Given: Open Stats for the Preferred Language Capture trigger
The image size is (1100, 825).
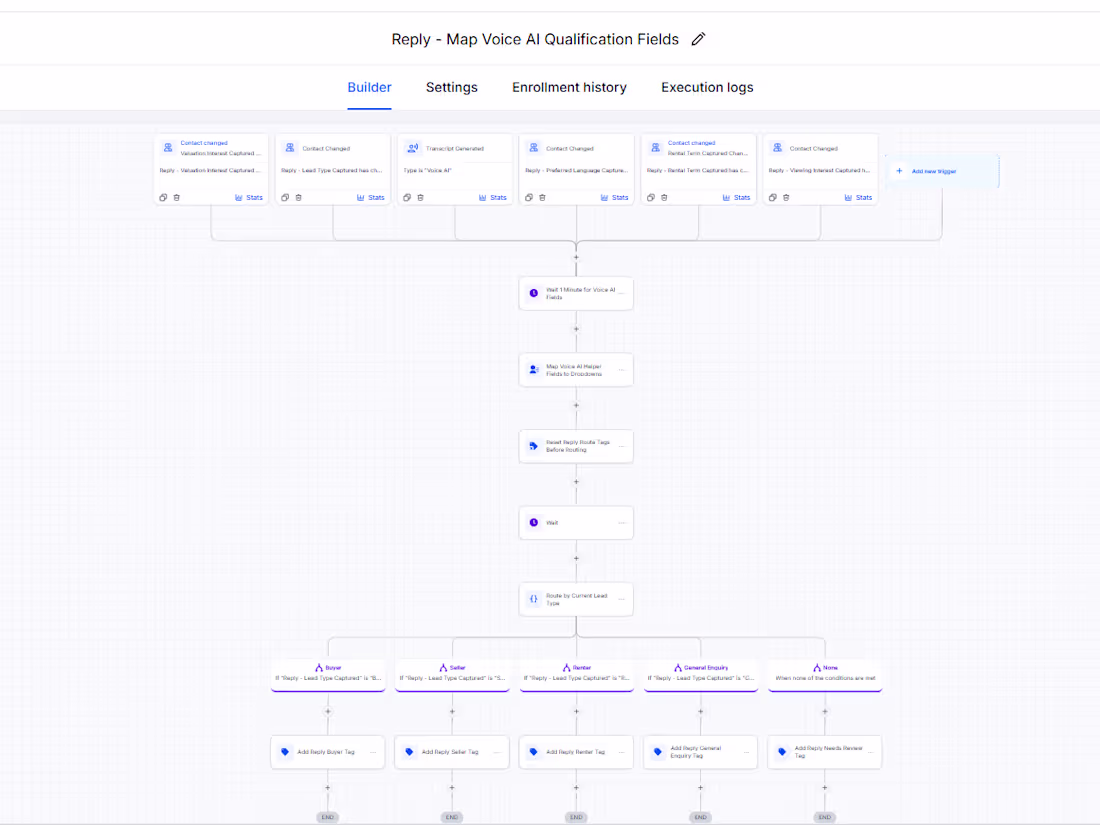Looking at the screenshot, I should pyautogui.click(x=615, y=198).
